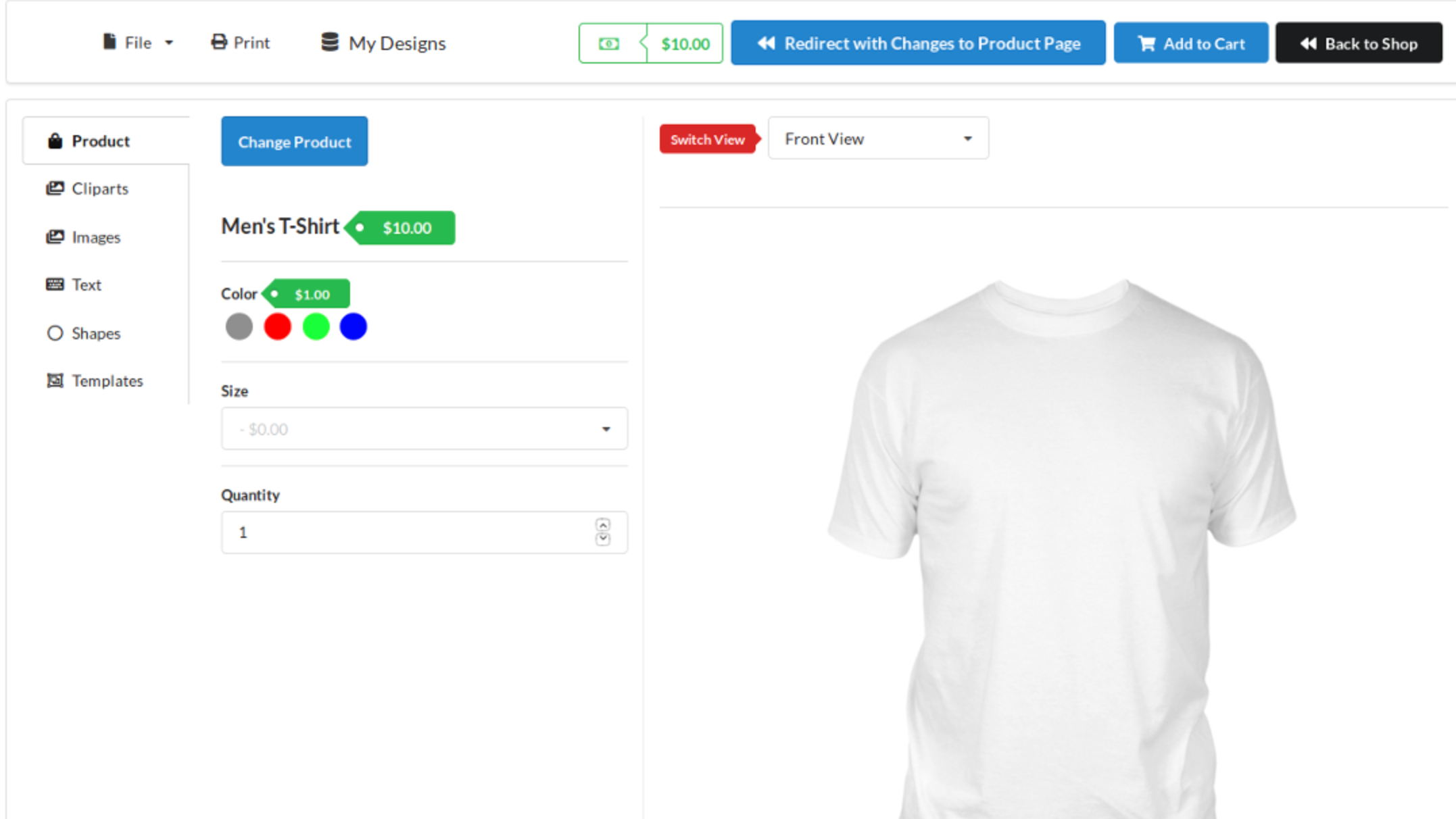Click the Switch View label
This screenshot has height=819, width=1456.
click(x=707, y=139)
